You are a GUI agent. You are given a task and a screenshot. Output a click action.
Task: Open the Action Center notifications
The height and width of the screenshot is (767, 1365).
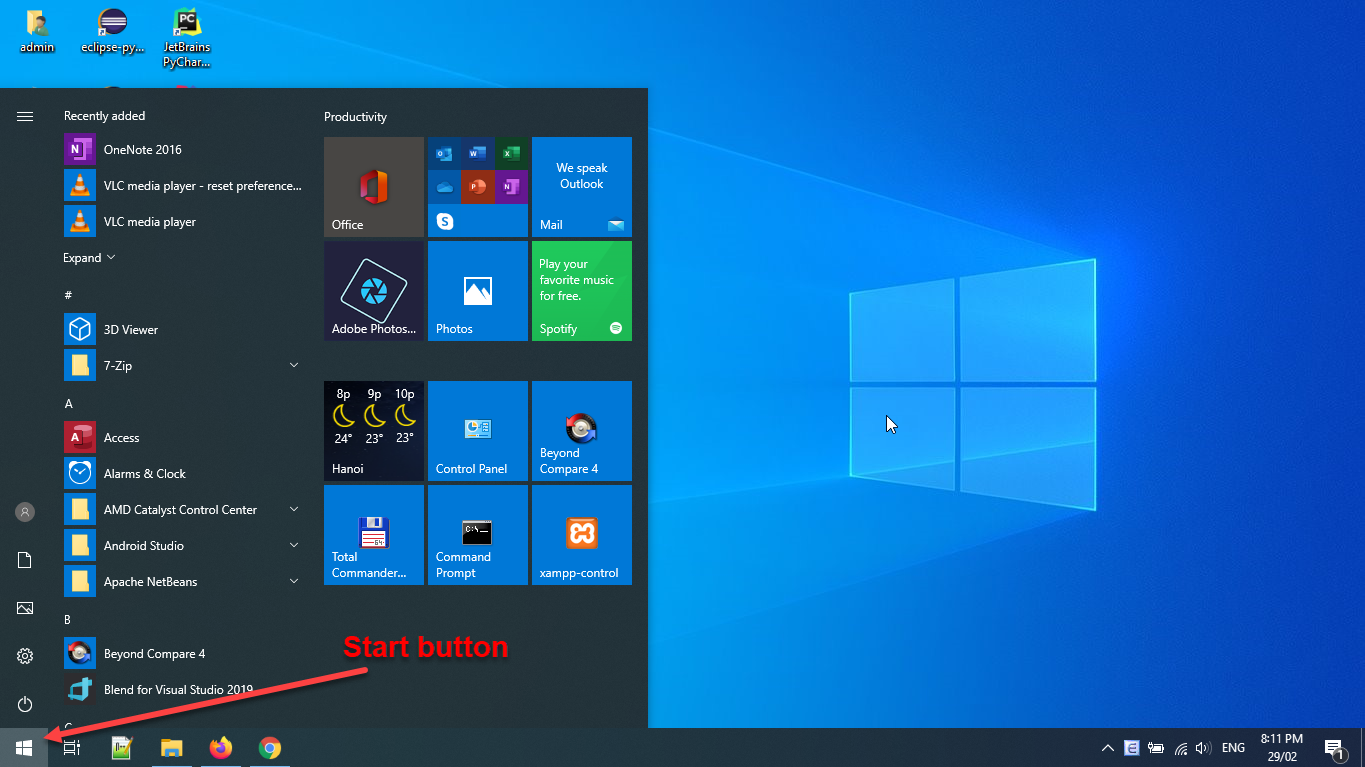[x=1334, y=748]
